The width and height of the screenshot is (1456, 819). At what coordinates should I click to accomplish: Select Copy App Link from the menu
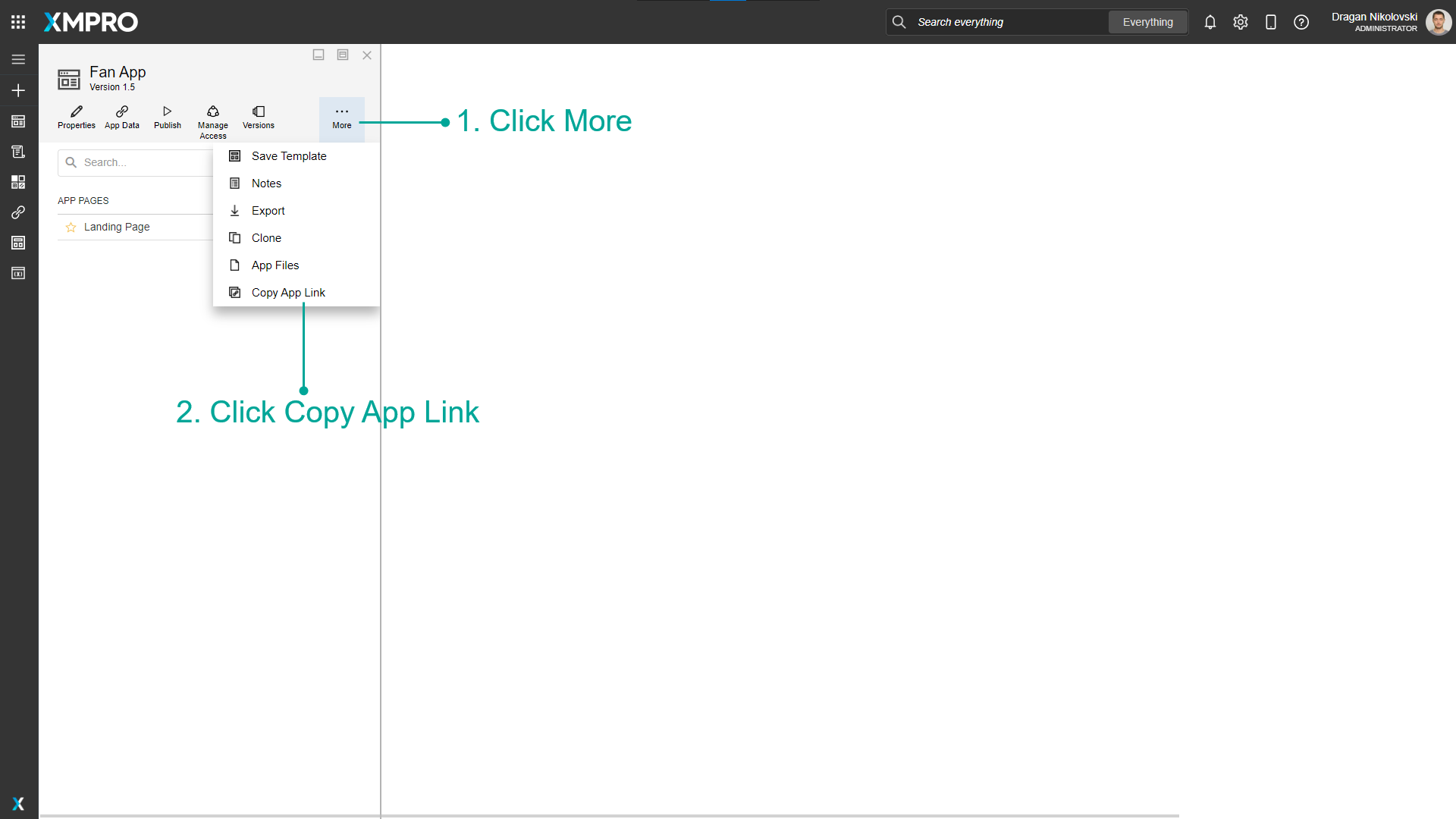[288, 292]
